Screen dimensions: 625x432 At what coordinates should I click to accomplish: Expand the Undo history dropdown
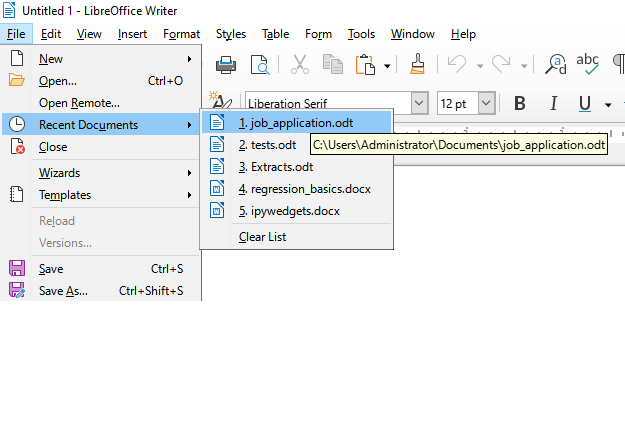coord(480,66)
